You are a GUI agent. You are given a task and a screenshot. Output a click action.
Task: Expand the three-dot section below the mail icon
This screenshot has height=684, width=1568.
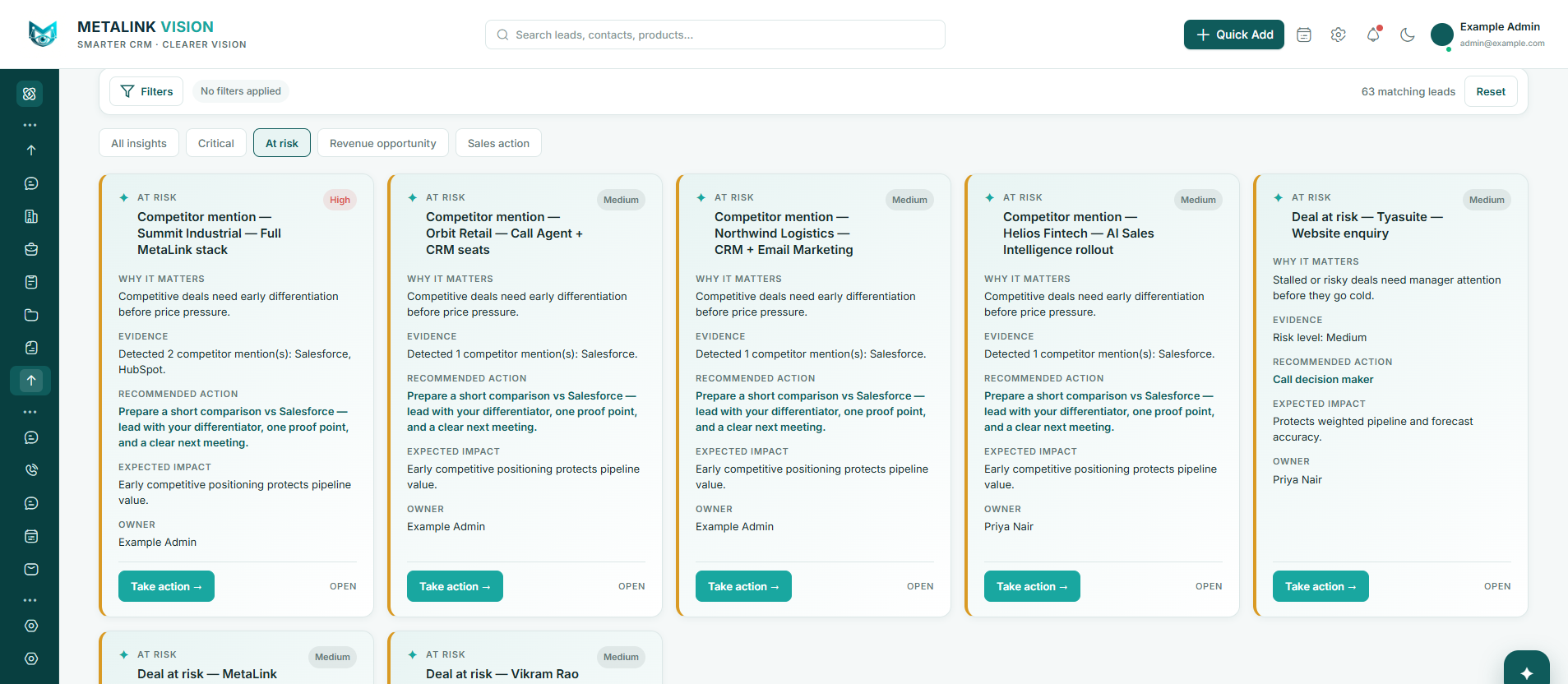30,600
